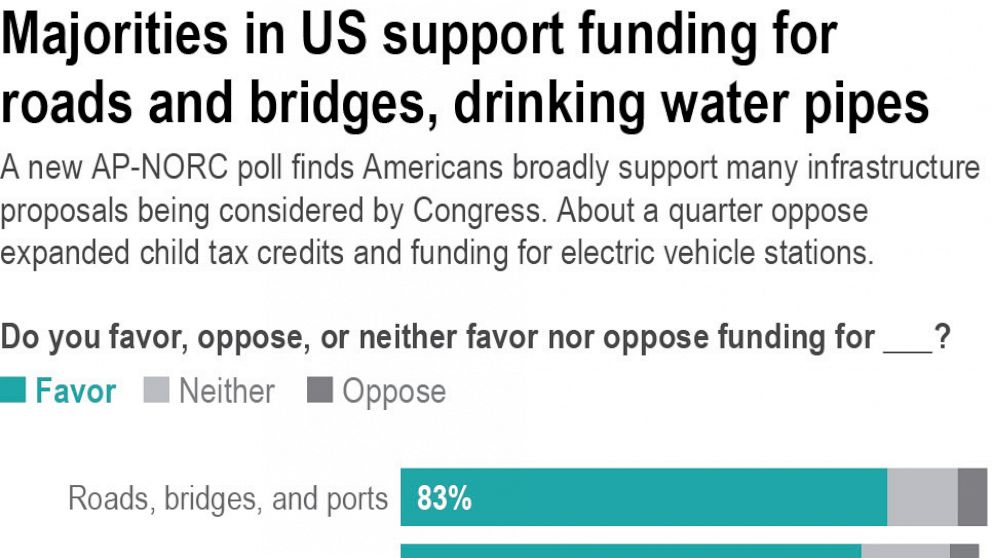Click the blank underline in the question

[907, 338]
